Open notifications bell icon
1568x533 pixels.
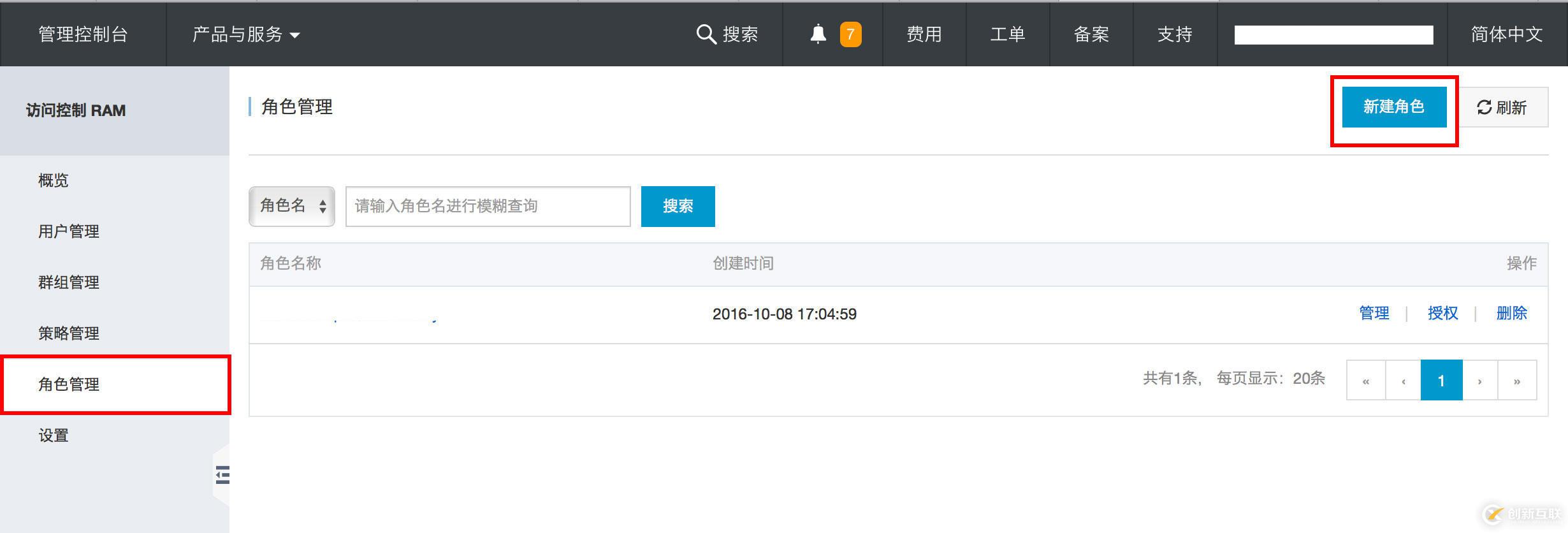[x=818, y=34]
